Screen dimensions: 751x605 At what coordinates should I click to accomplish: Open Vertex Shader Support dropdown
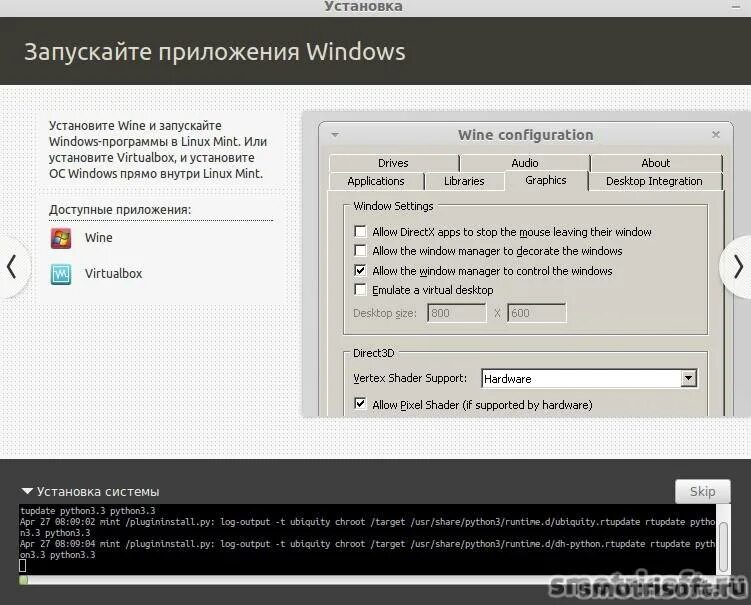(689, 378)
